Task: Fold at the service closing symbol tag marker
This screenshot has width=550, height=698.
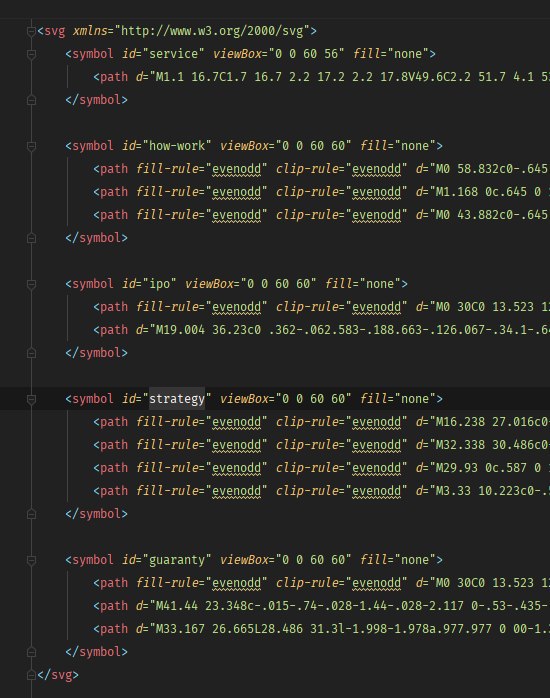Action: tap(31, 100)
